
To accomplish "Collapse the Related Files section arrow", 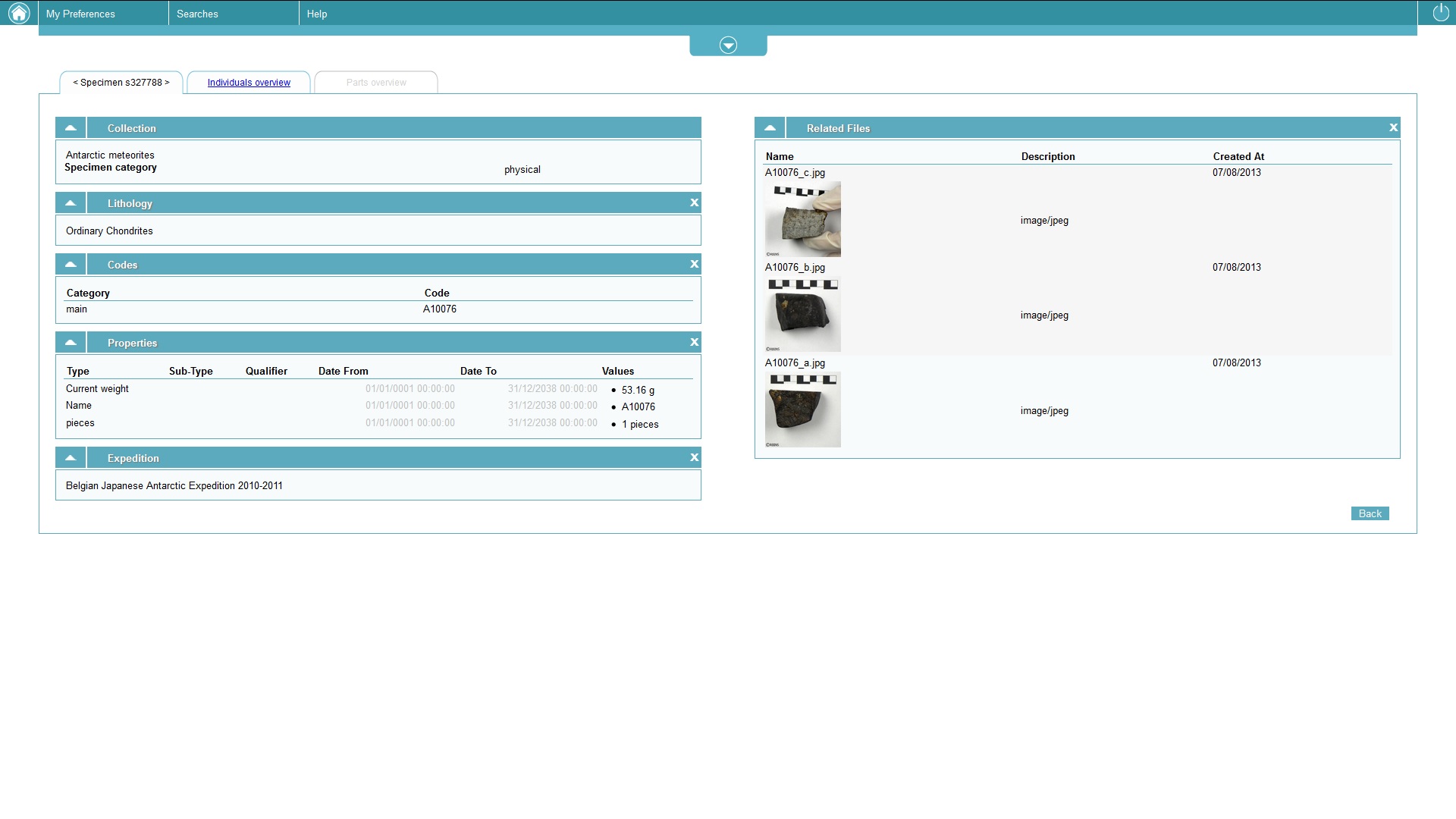I will click(770, 127).
